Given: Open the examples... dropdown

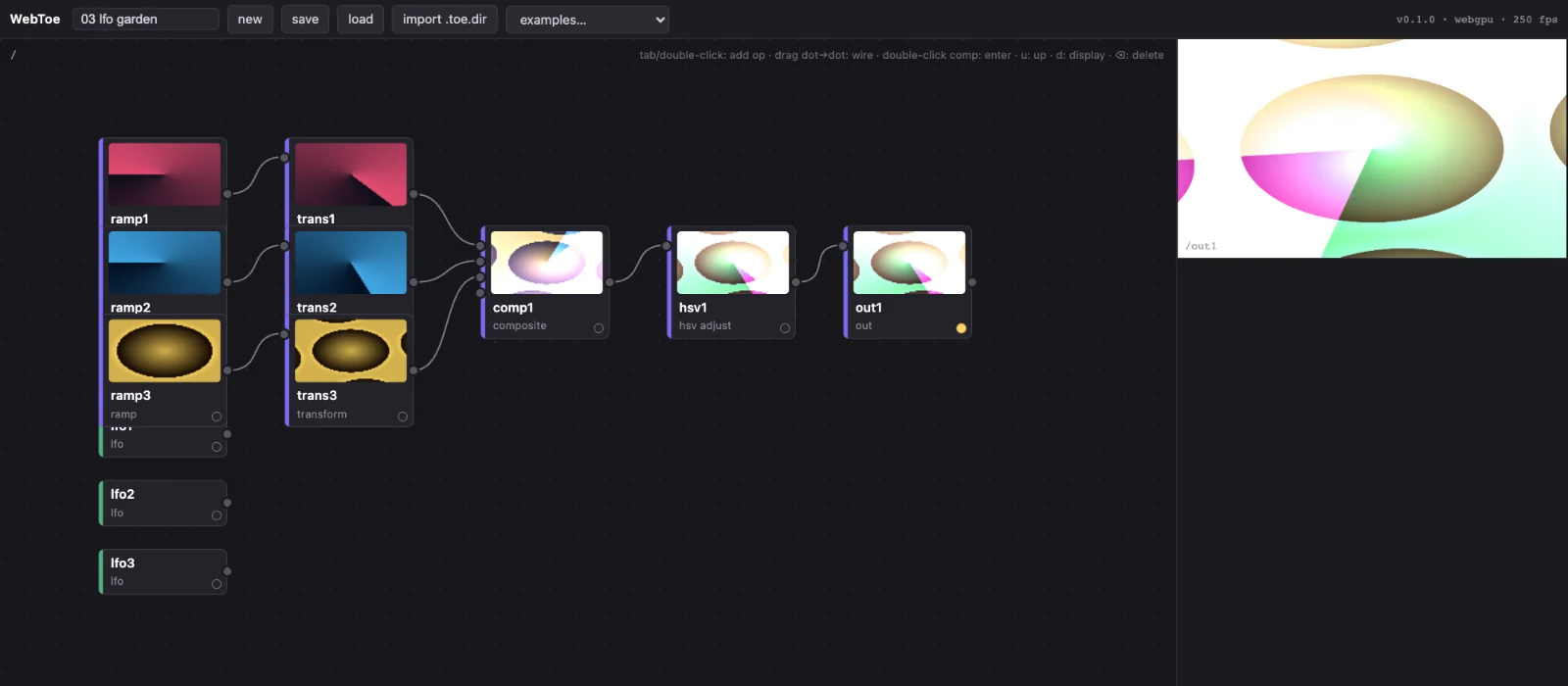Looking at the screenshot, I should (587, 20).
